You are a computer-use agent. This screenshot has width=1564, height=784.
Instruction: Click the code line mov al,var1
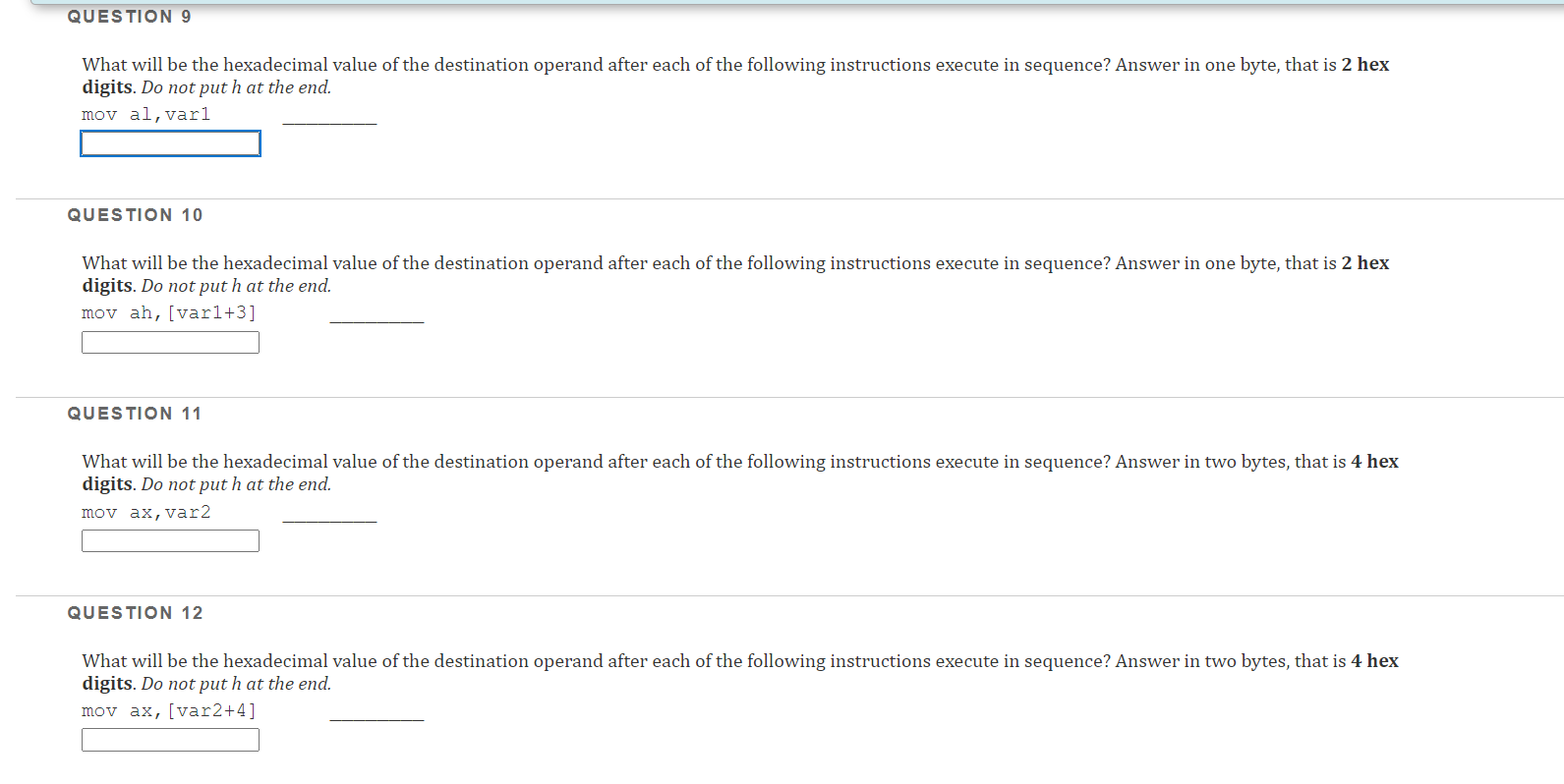(x=146, y=115)
